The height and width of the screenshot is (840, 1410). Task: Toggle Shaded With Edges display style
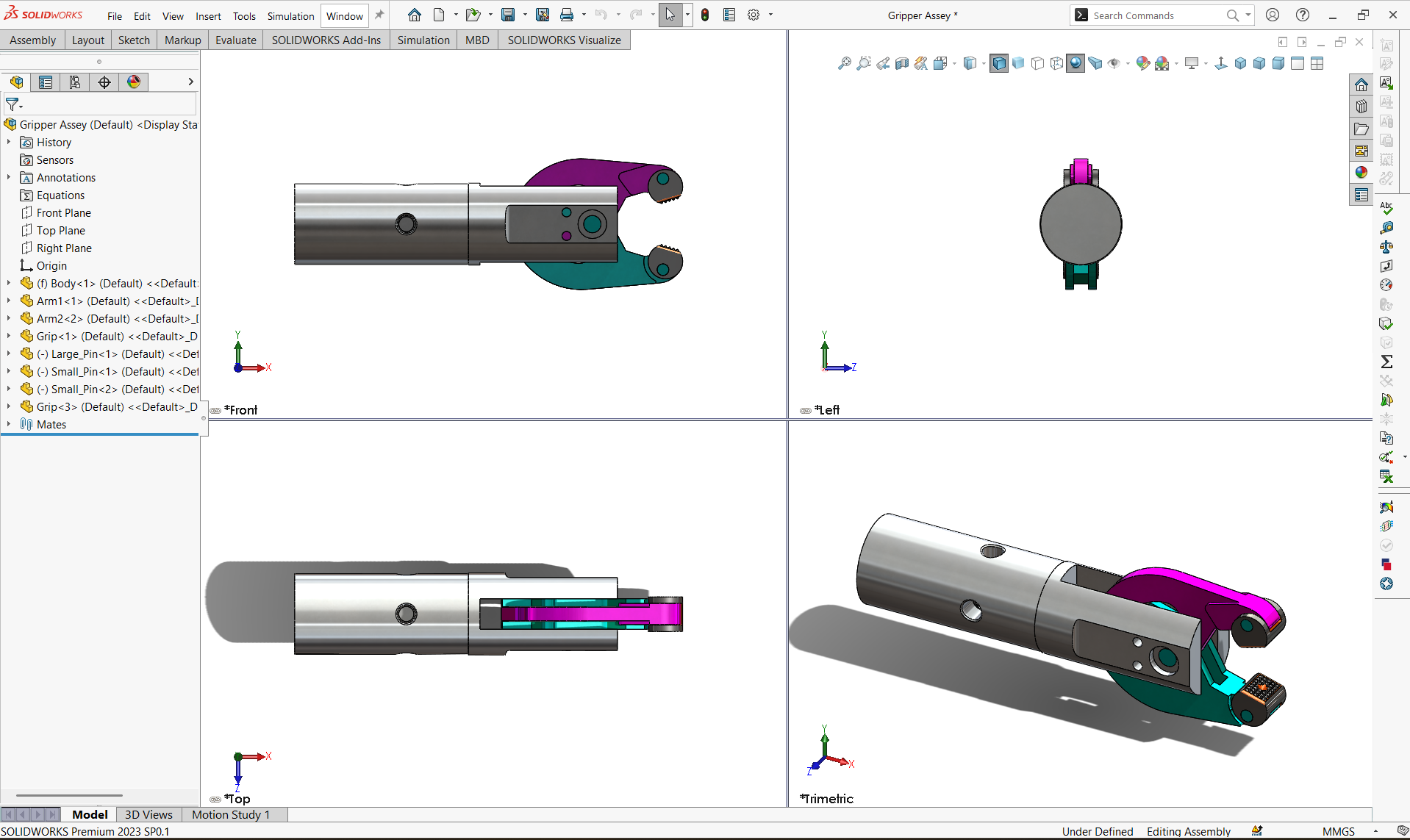click(x=999, y=63)
